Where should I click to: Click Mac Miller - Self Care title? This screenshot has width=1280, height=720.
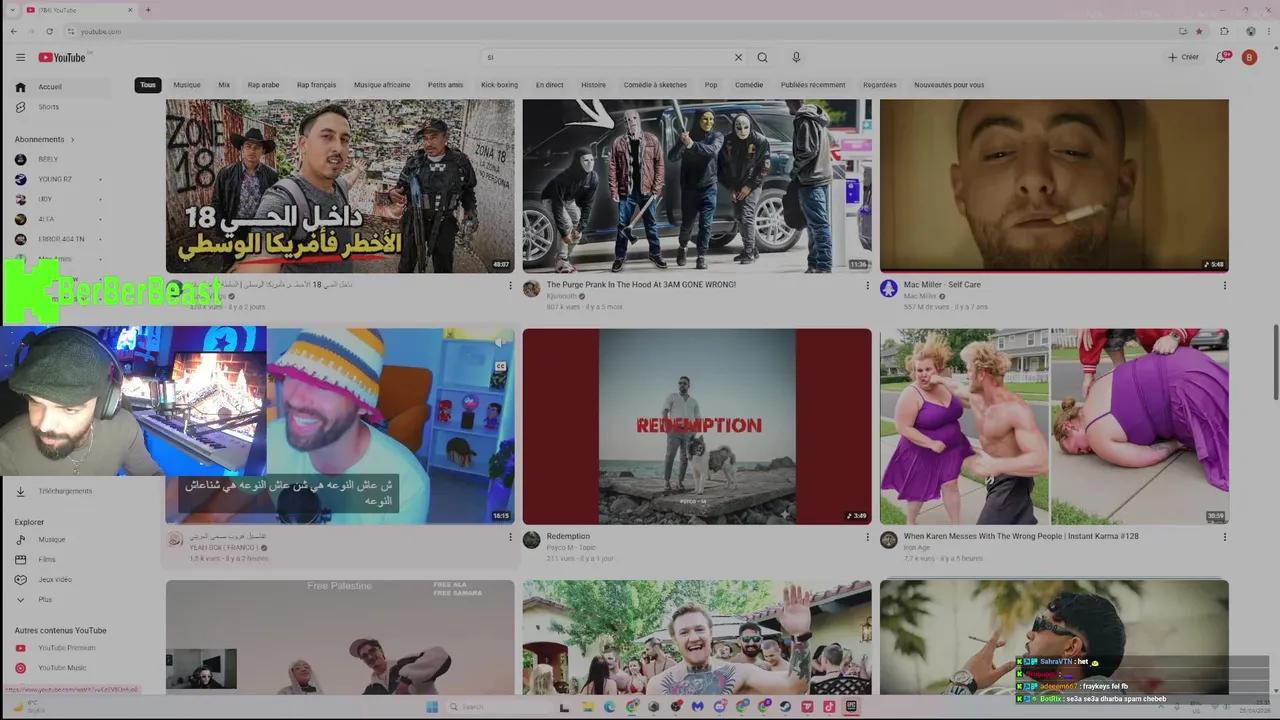click(942, 285)
